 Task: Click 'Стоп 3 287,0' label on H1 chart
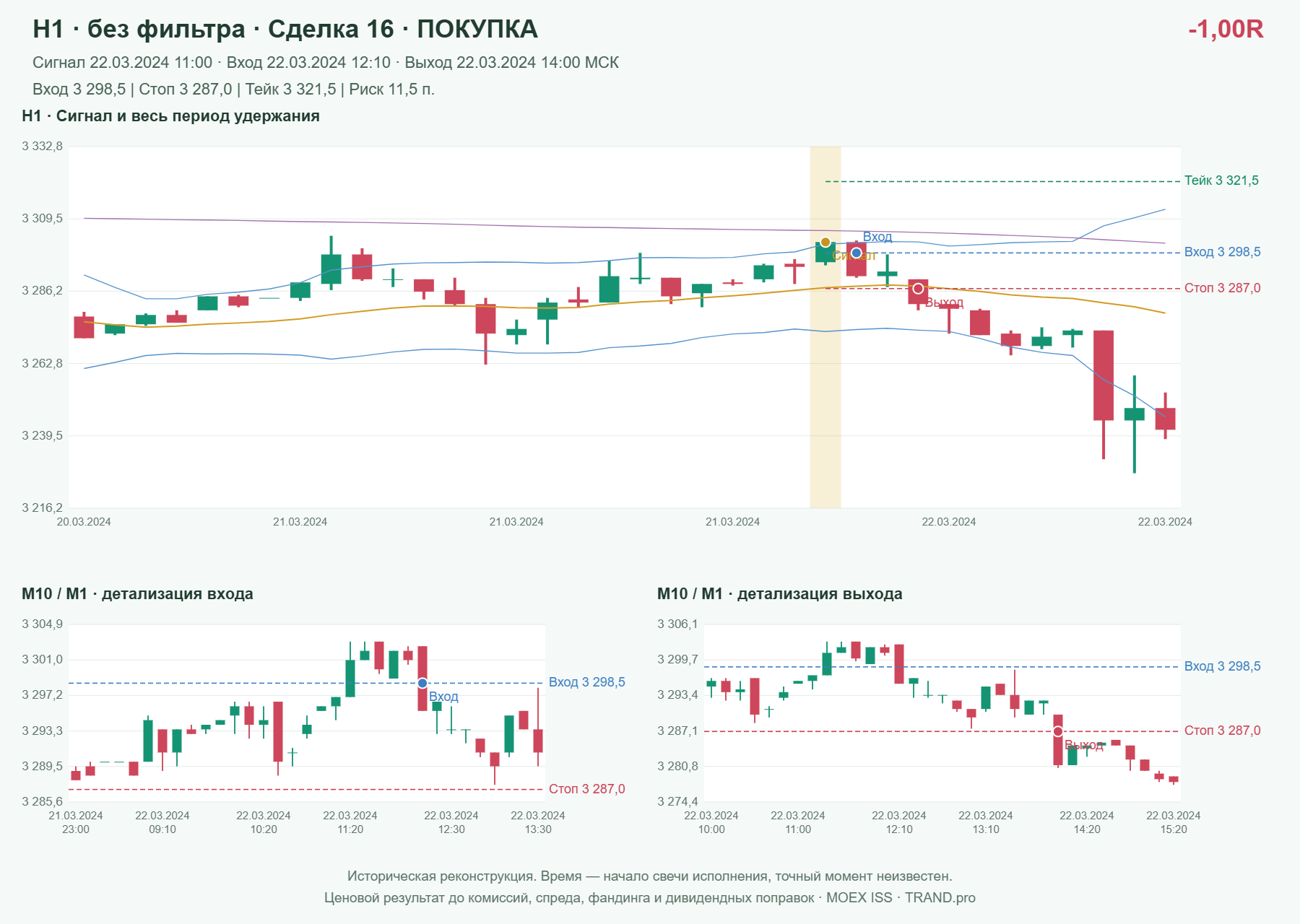click(x=1223, y=288)
